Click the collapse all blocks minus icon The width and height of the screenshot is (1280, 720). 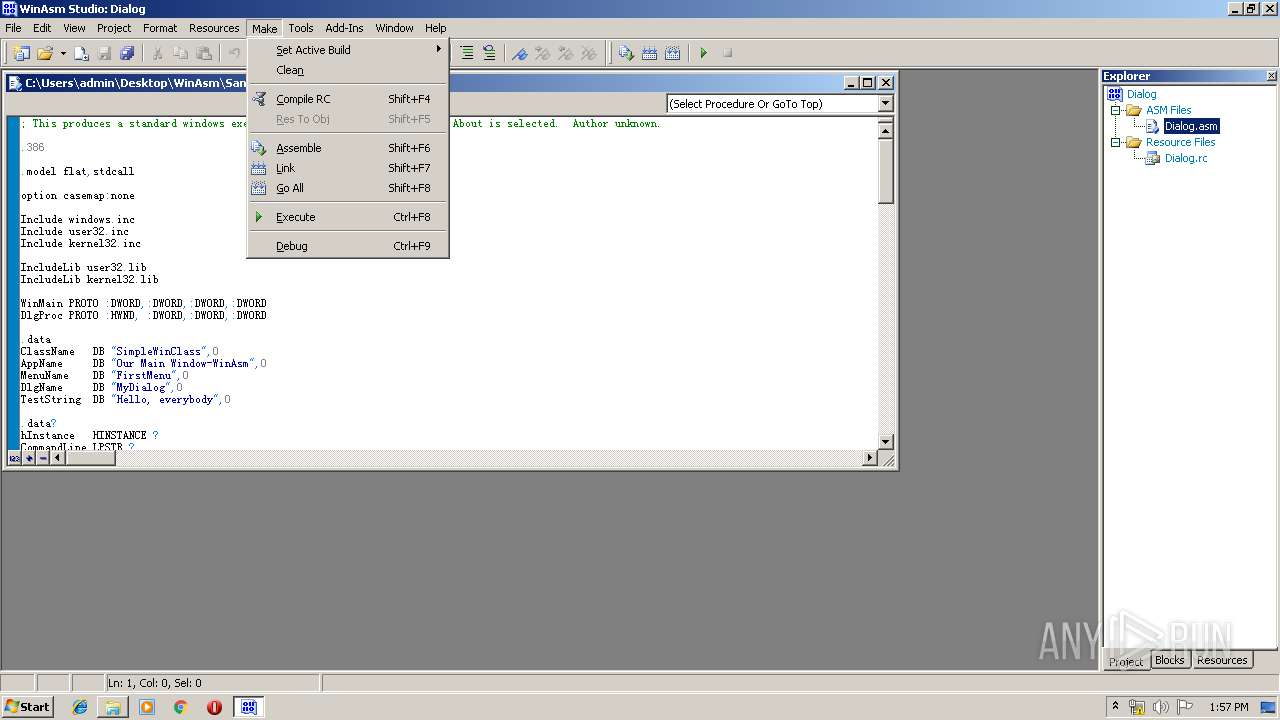pyautogui.click(x=42, y=458)
